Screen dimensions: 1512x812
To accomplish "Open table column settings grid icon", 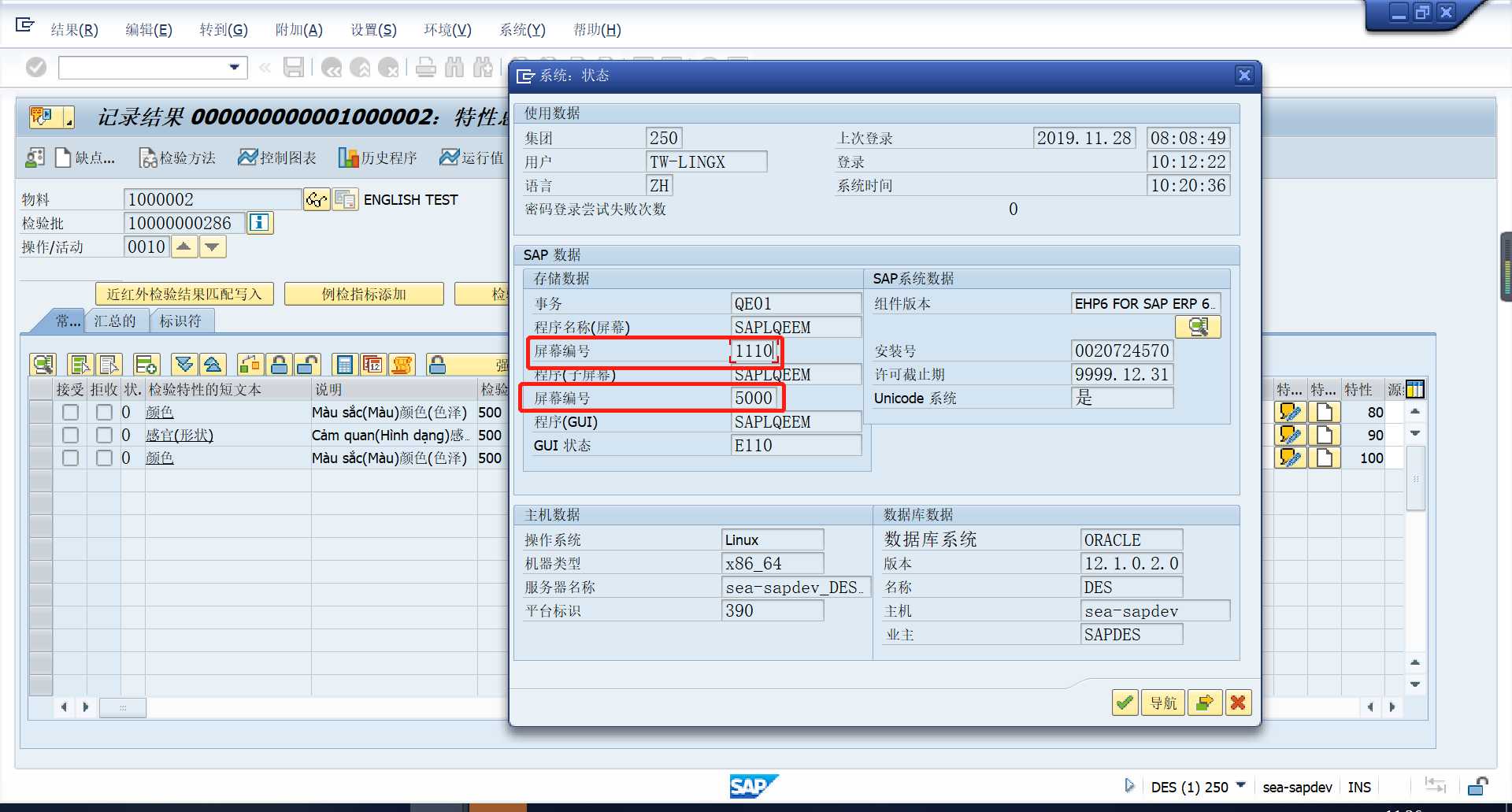I will tap(1415, 389).
